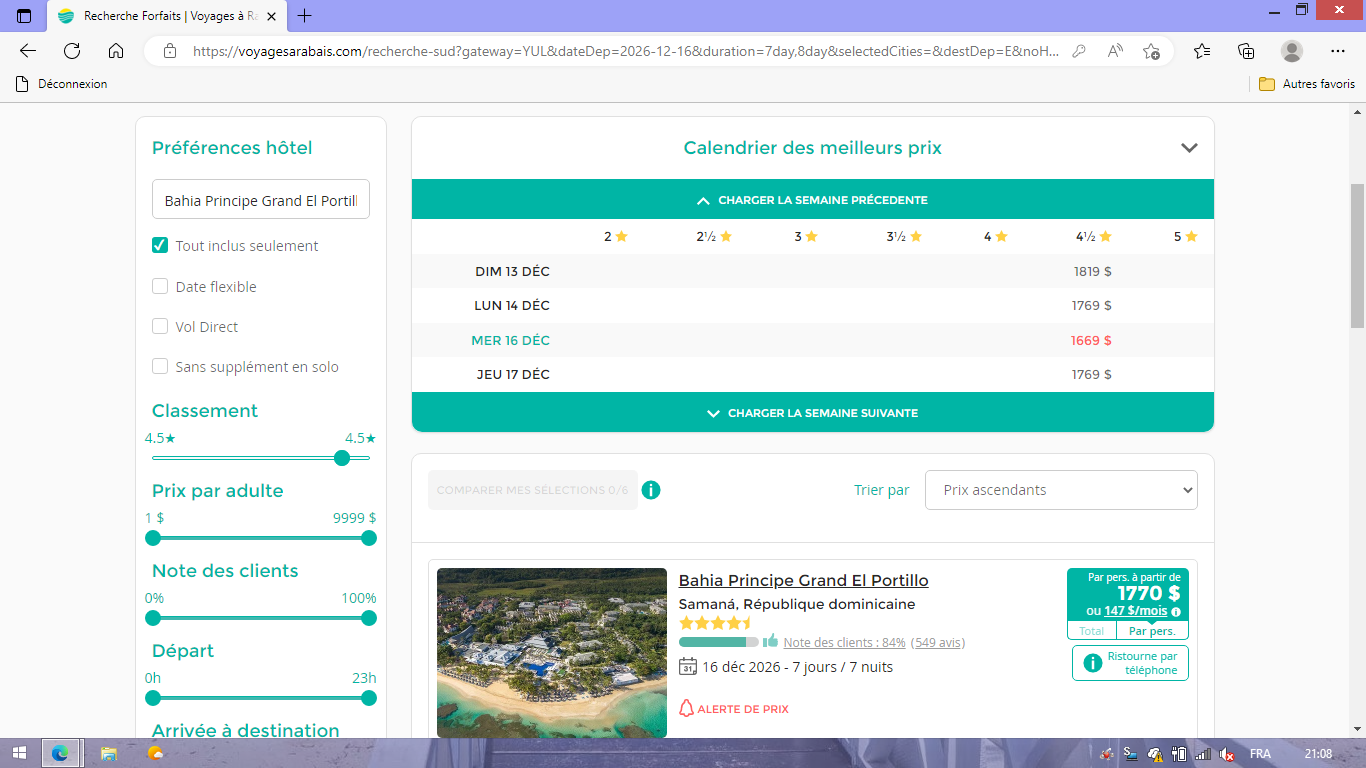Select the 1669 $ price for Mer 16 déc

click(1091, 340)
